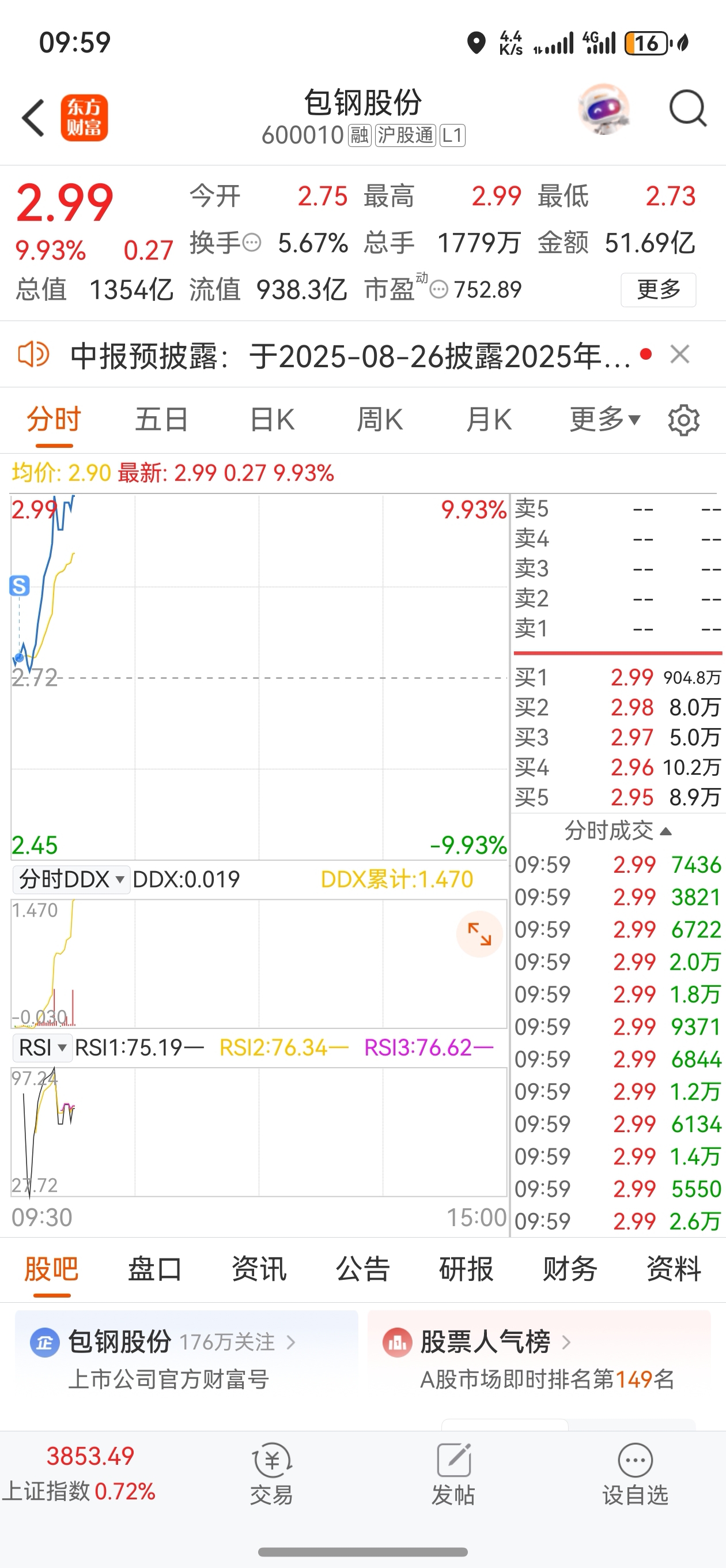
Task: Tap the 企 company account icon
Action: [44, 1342]
